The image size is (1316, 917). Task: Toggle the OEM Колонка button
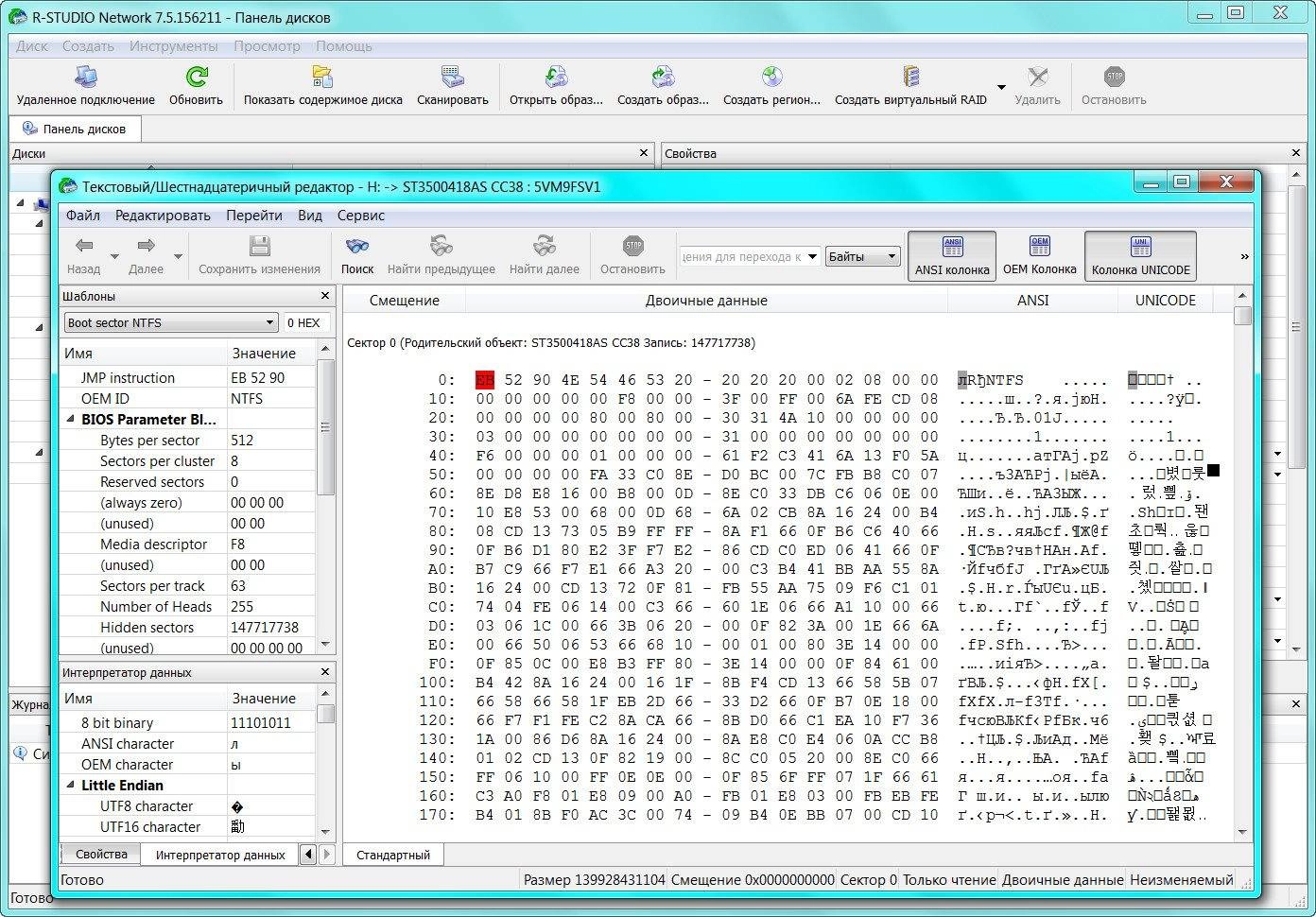[1039, 256]
